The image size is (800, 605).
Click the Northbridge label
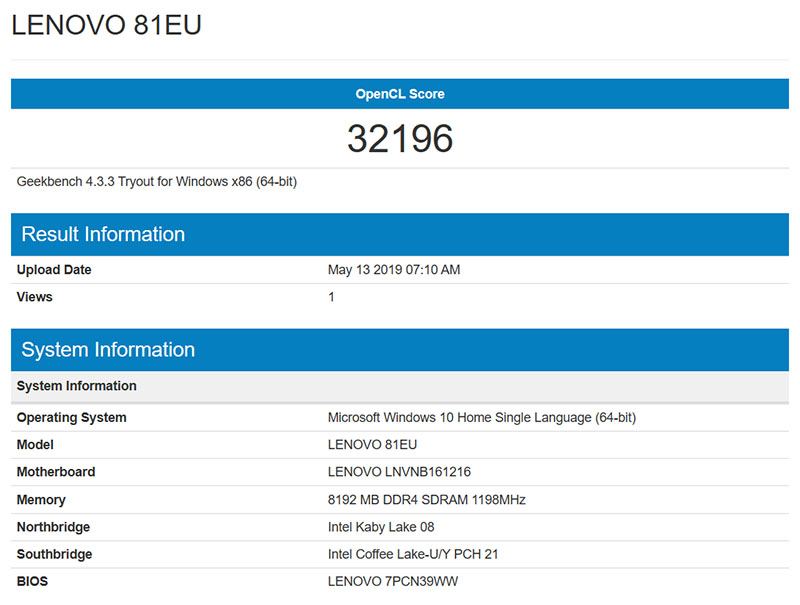click(54, 527)
